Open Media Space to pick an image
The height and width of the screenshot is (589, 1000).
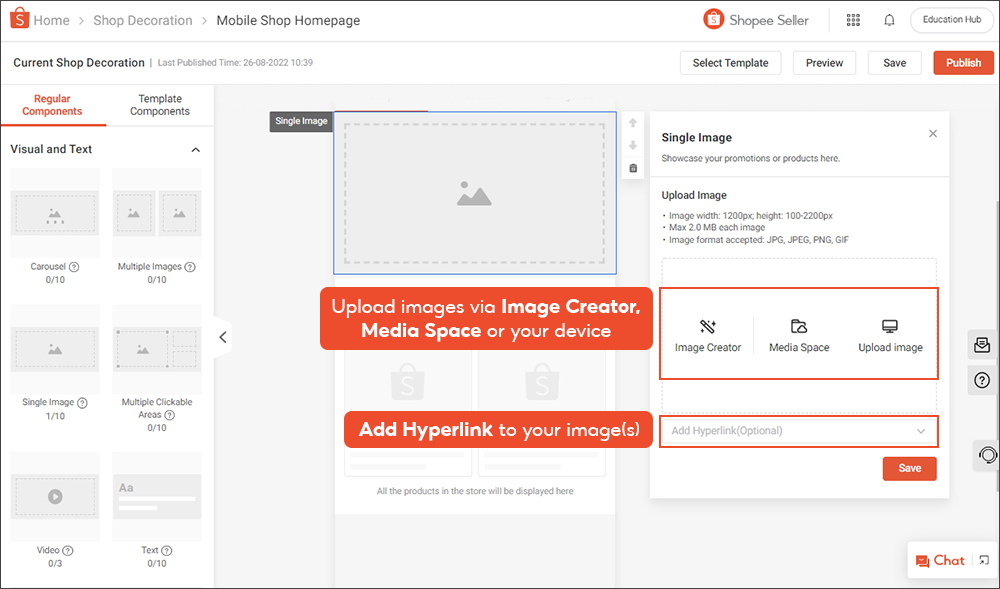tap(798, 327)
